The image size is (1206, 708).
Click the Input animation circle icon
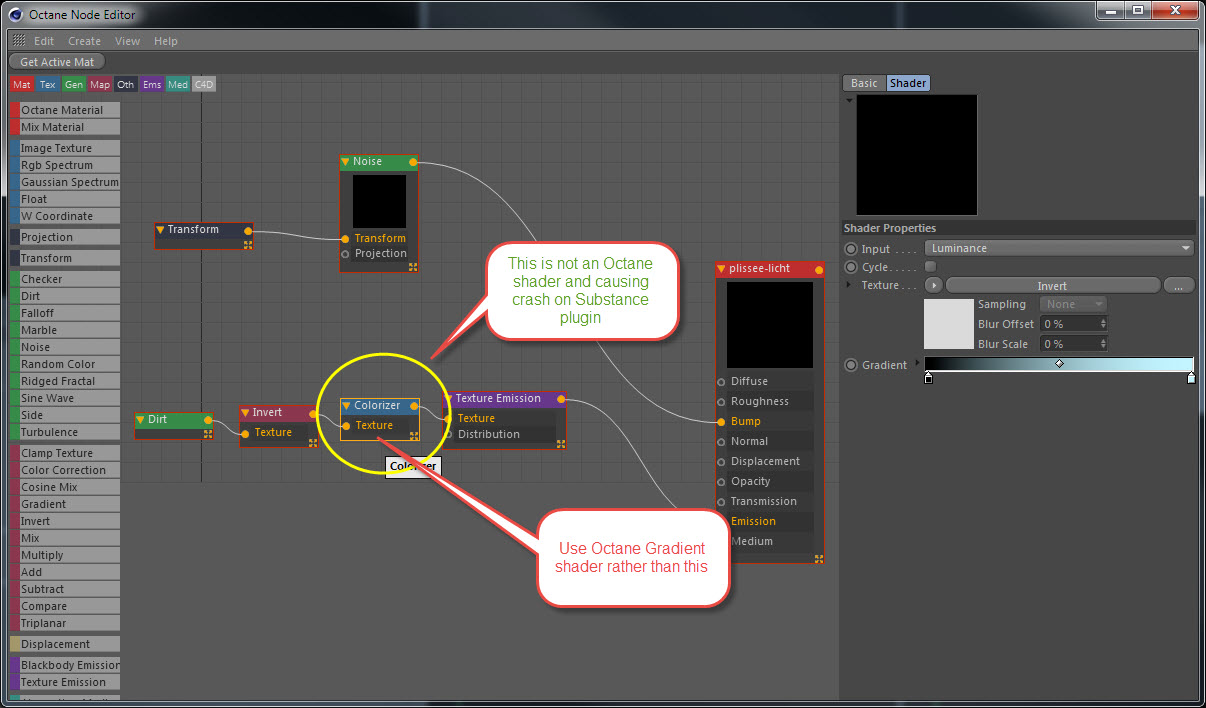(x=852, y=249)
